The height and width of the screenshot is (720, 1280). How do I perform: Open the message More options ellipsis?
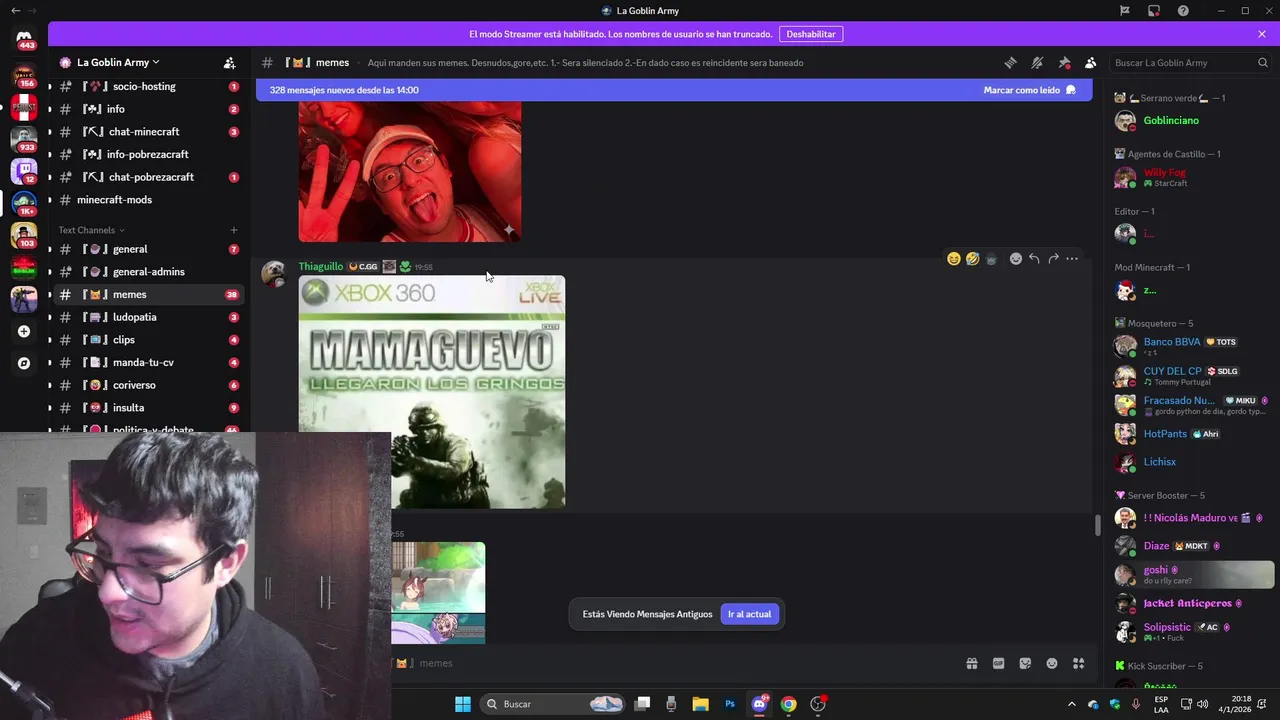[x=1072, y=259]
